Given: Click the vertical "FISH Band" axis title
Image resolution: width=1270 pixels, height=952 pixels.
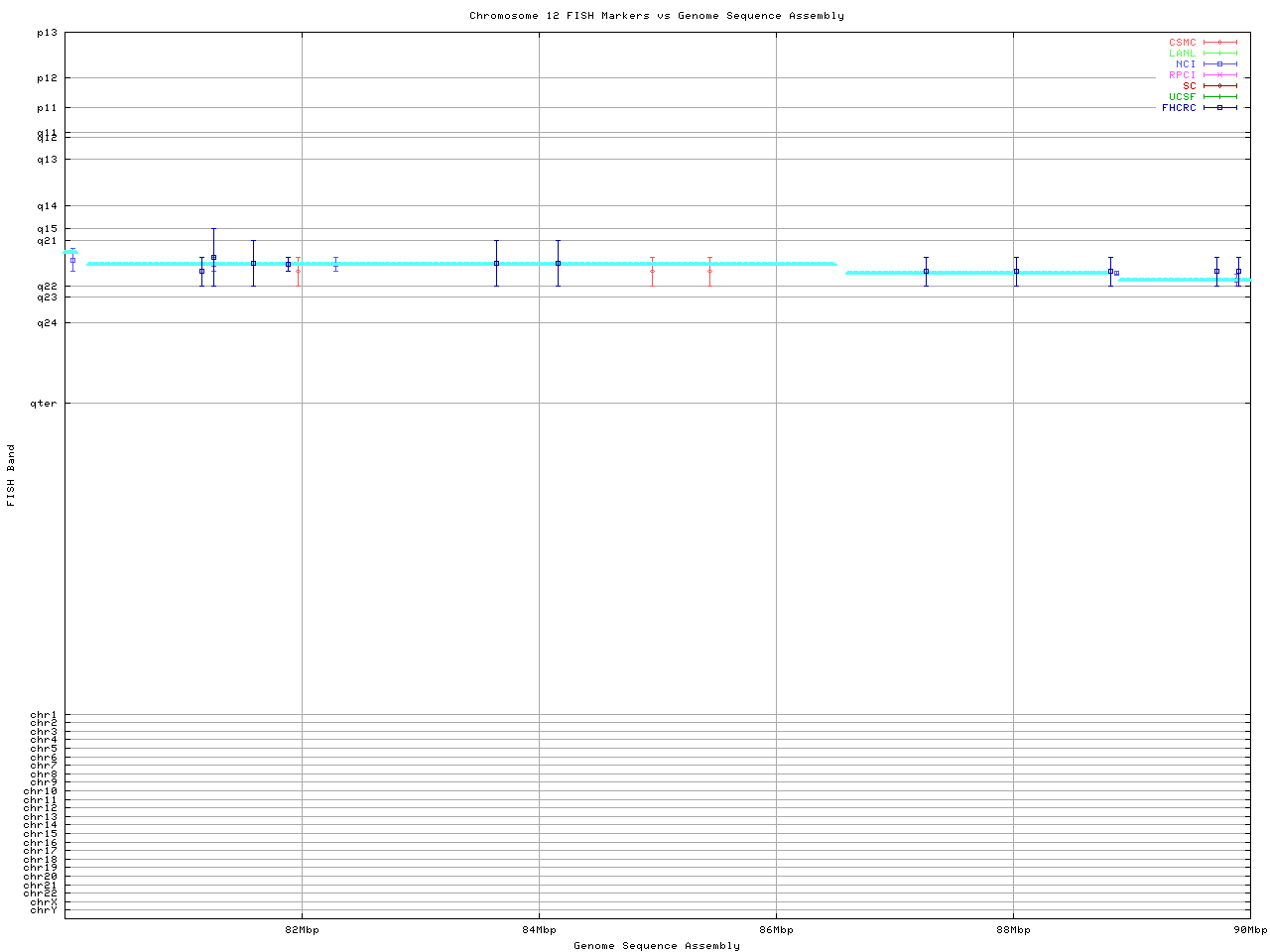Looking at the screenshot, I should point(12,475).
